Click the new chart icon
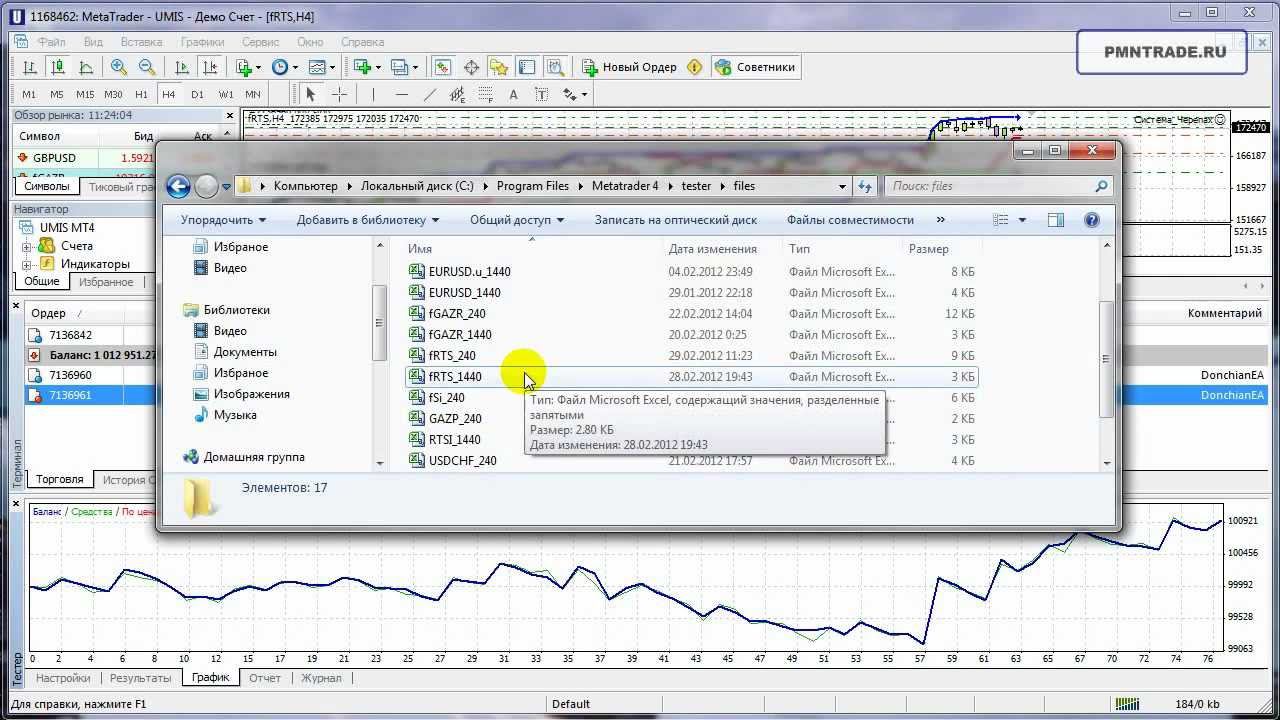 (362, 67)
